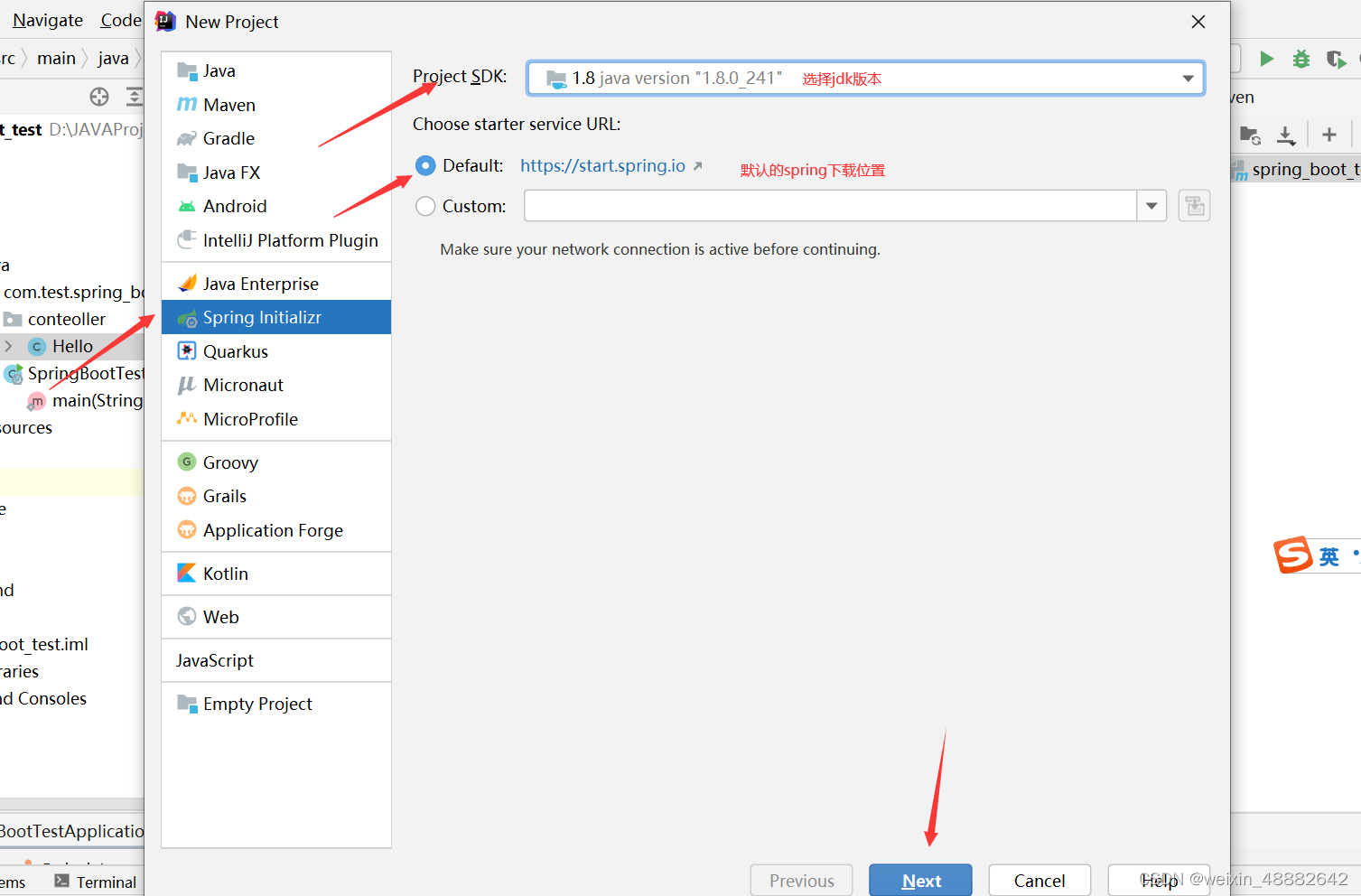Select spring_boot_t project in Maven panel

click(1305, 169)
